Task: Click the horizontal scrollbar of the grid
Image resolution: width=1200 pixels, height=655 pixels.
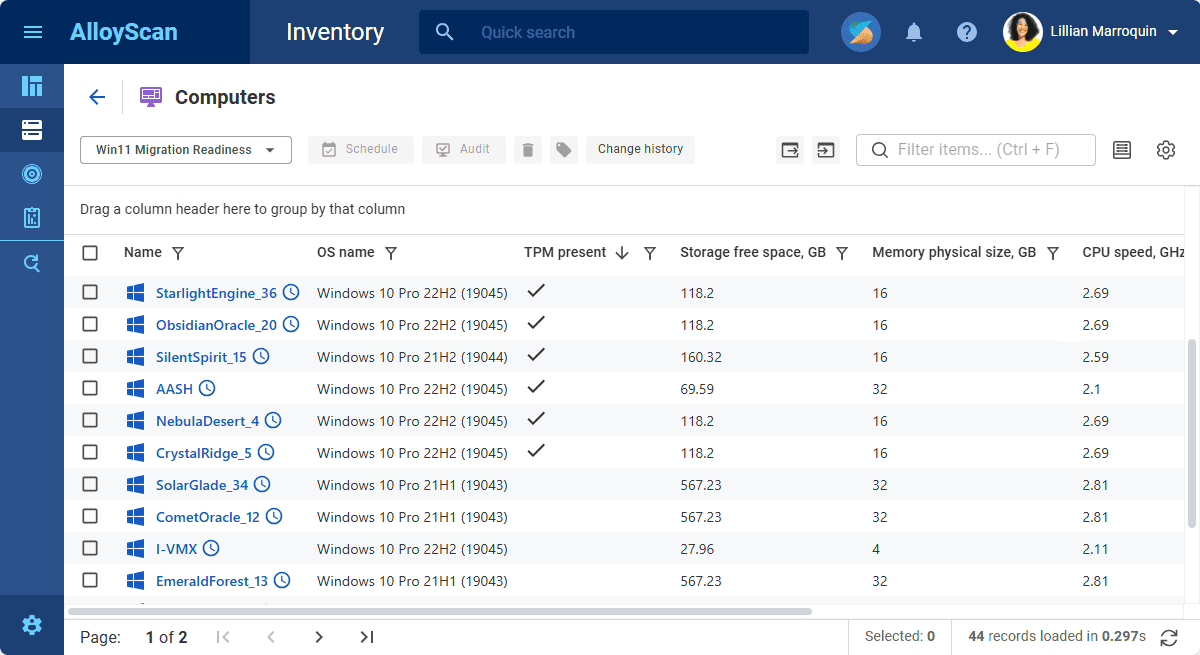Action: coord(440,611)
